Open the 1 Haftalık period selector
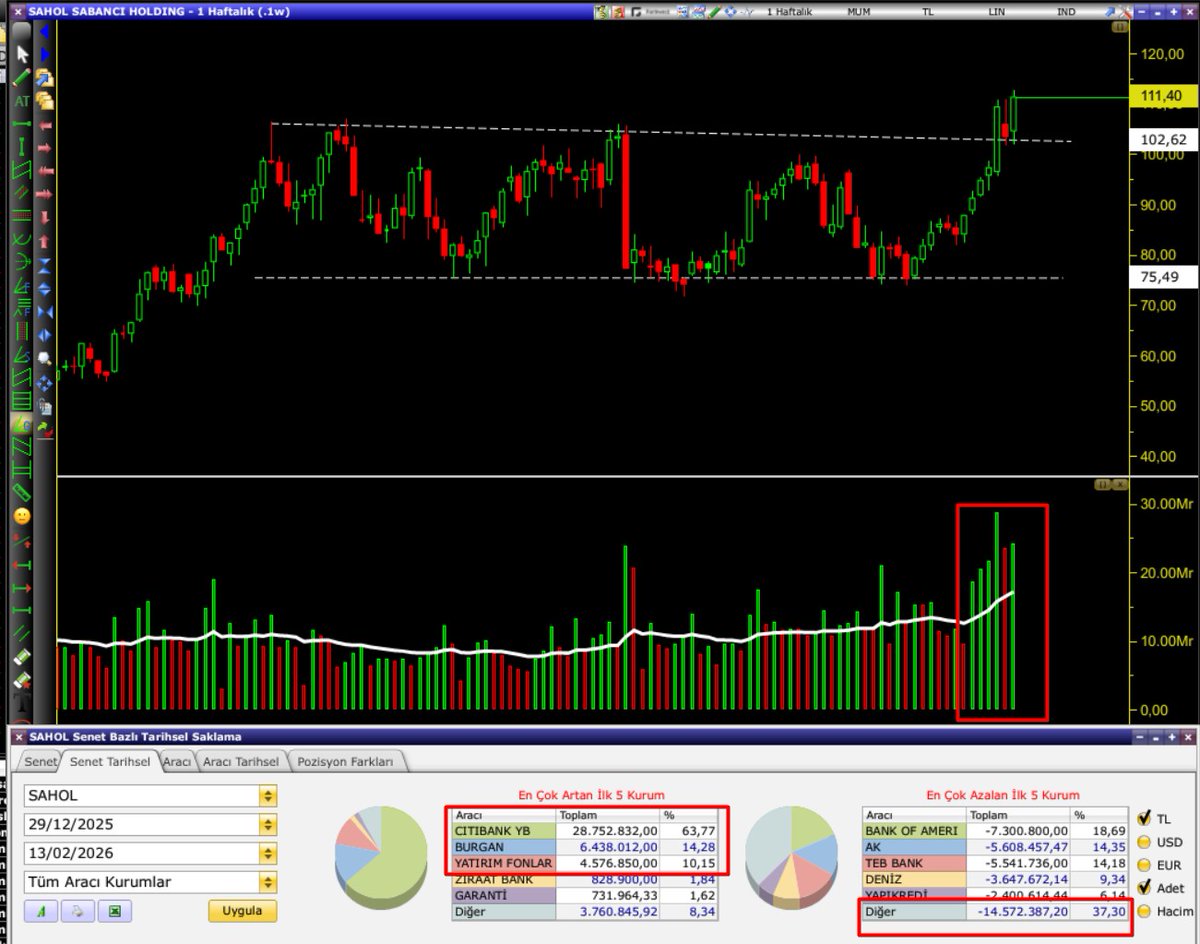This screenshot has height=944, width=1200. pyautogui.click(x=789, y=11)
